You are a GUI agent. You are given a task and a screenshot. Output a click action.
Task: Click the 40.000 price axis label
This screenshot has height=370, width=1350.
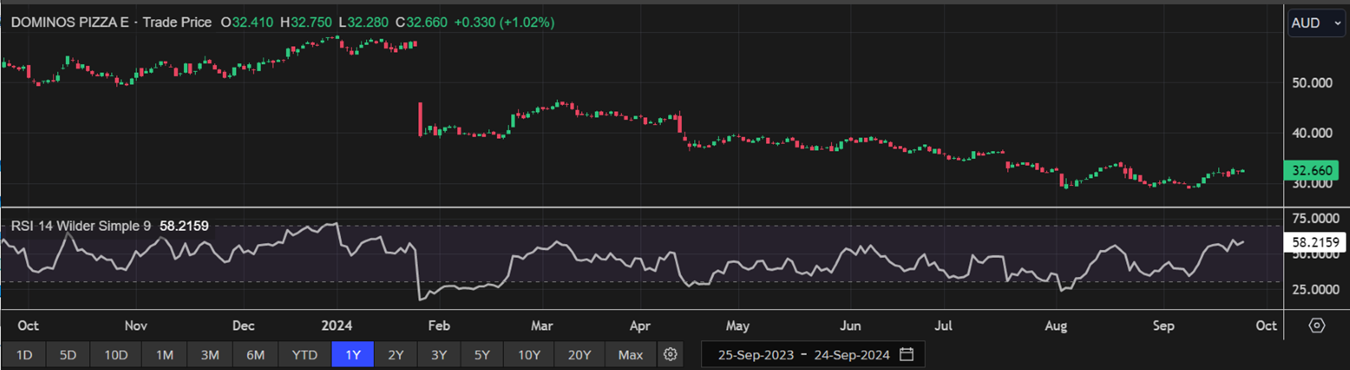(x=1313, y=133)
